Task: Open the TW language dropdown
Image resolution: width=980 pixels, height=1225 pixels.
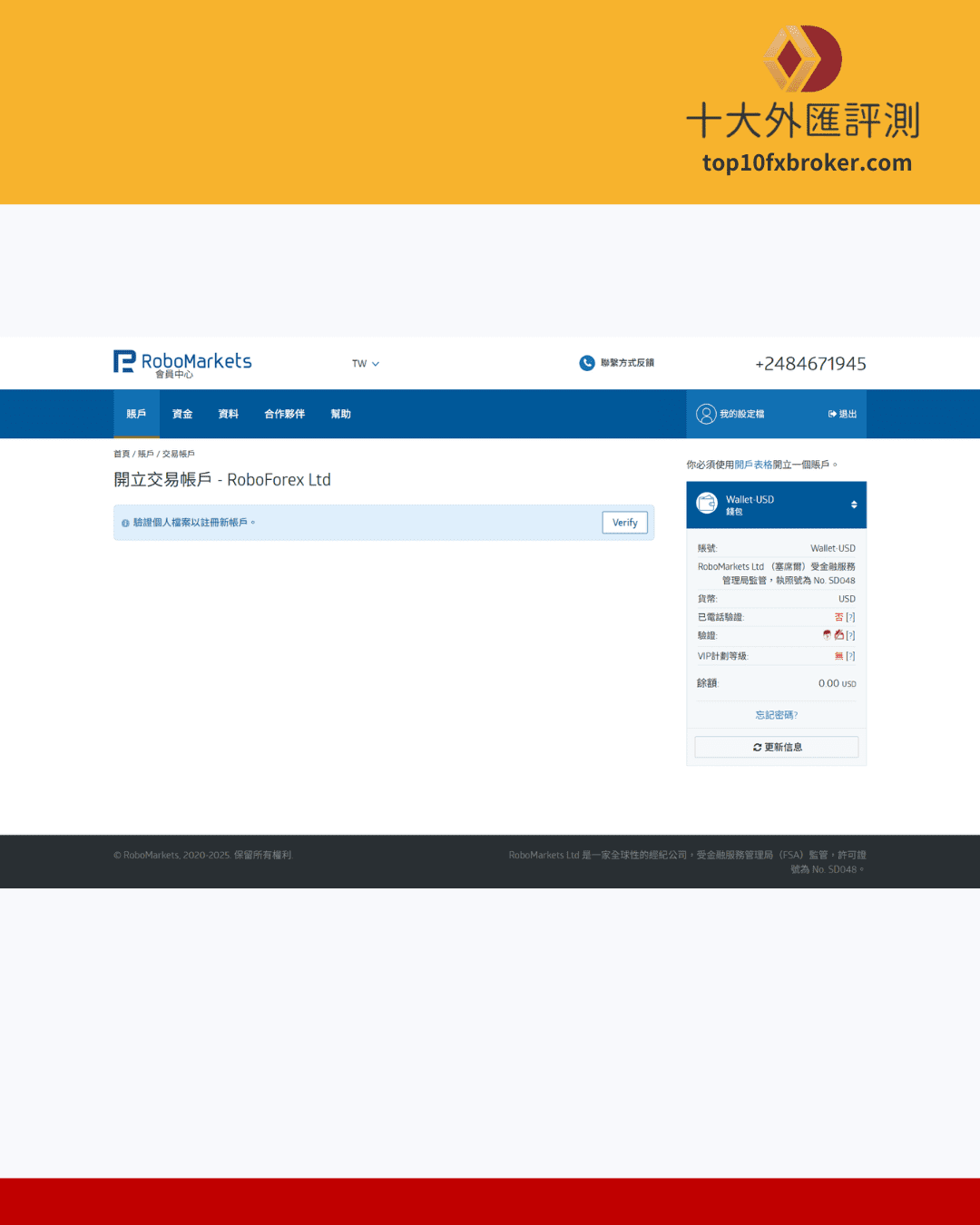Action: point(364,363)
